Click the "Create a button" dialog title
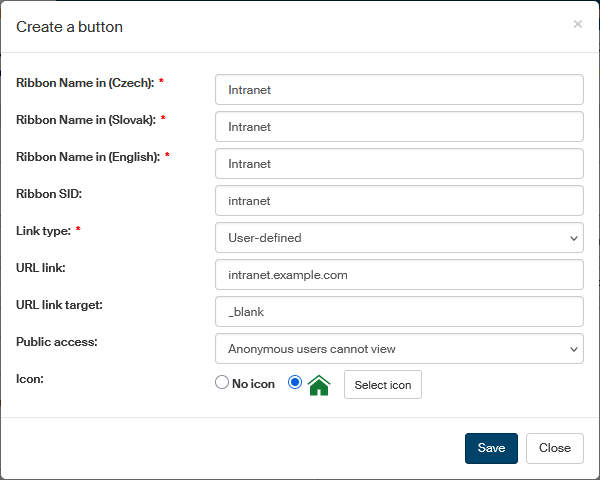This screenshot has height=480, width=600. pos(69,27)
